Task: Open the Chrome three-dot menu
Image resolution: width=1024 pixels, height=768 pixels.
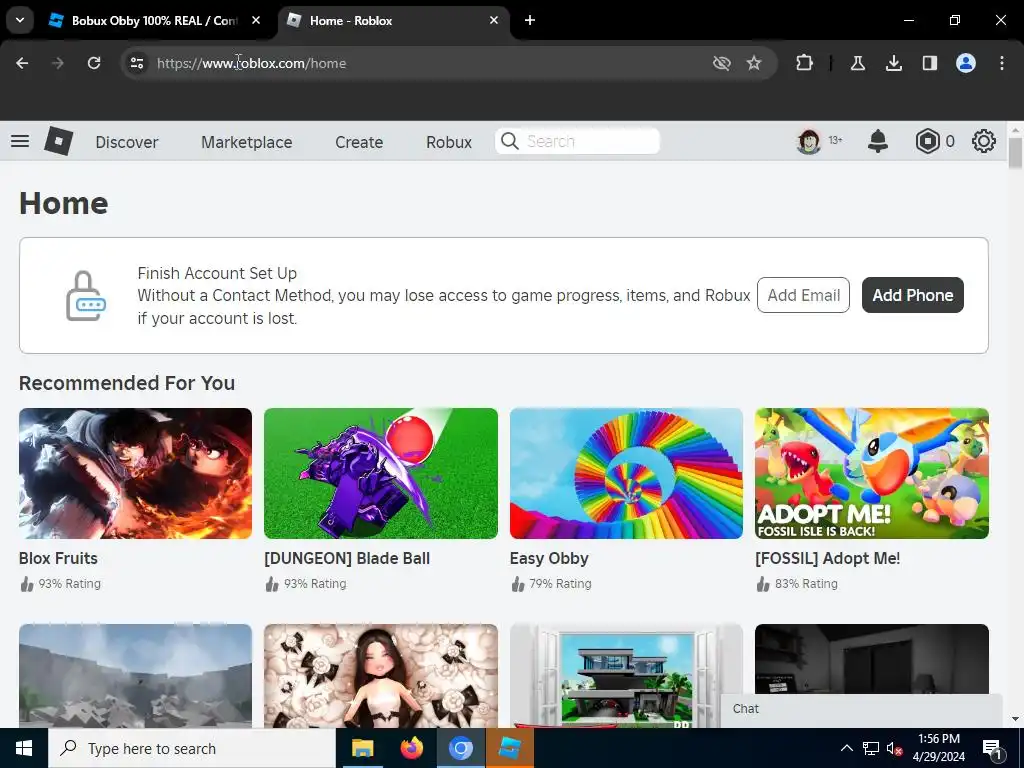Action: (1002, 63)
